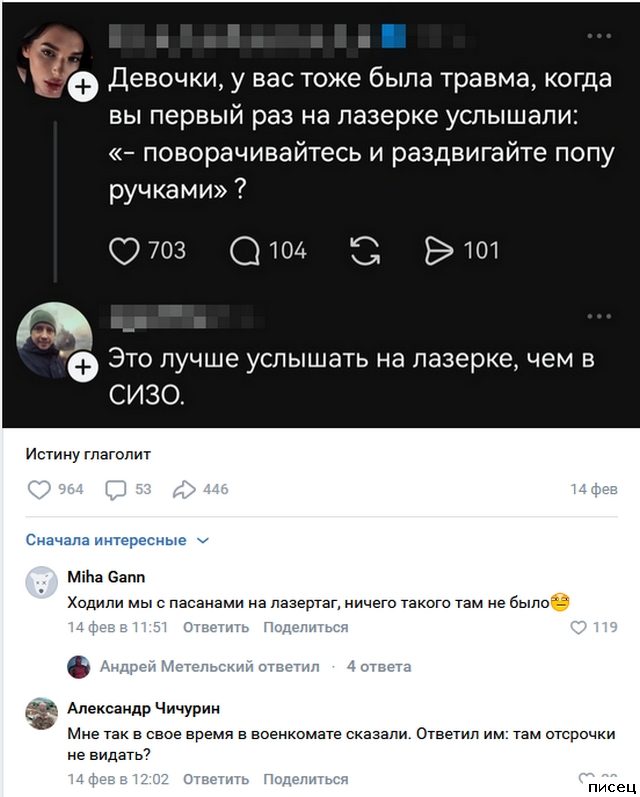Open comments on the post with 104 replies
Screen dimensions: 640x797
pos(245,250)
